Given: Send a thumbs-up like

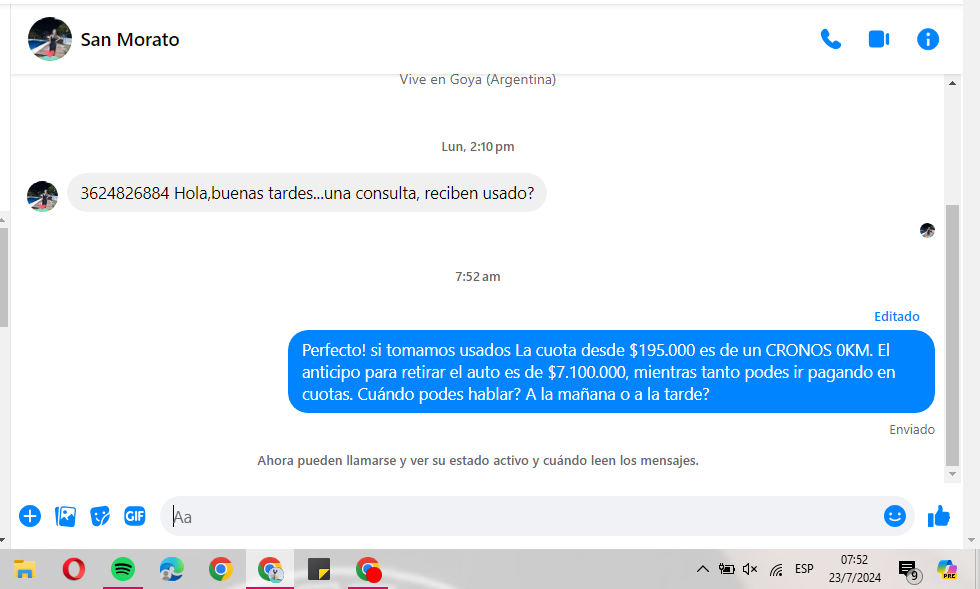Looking at the screenshot, I should click(939, 516).
